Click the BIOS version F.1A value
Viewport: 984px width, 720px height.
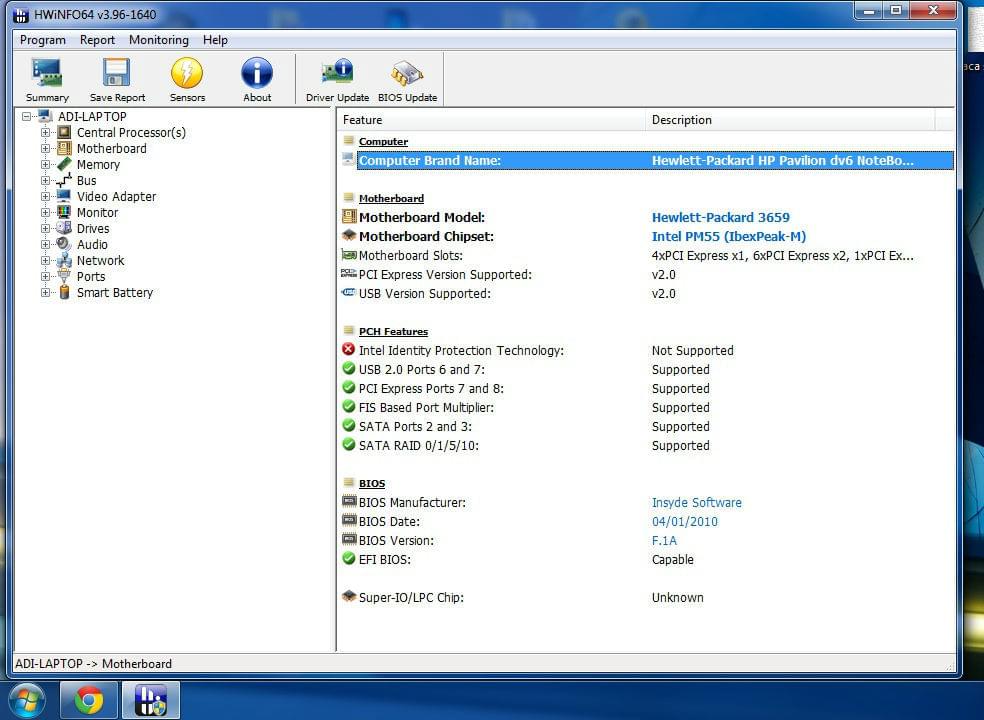click(x=664, y=540)
